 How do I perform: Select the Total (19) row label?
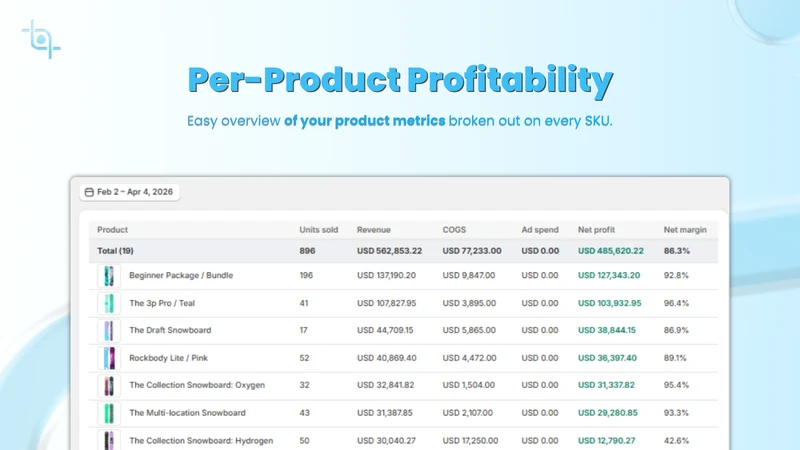pyautogui.click(x=115, y=251)
